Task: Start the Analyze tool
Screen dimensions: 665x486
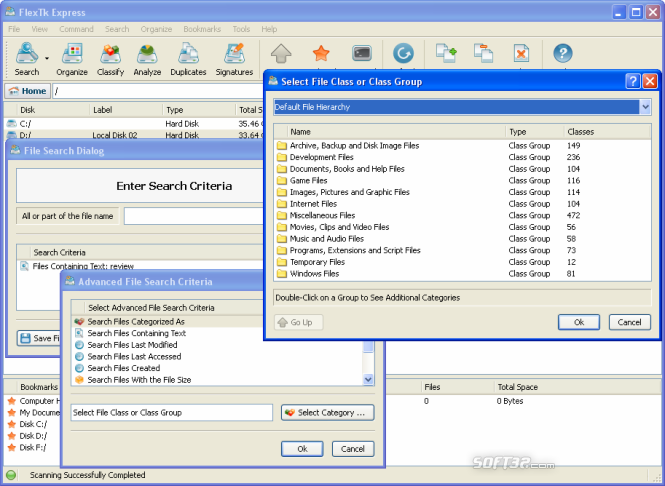Action: pos(147,59)
